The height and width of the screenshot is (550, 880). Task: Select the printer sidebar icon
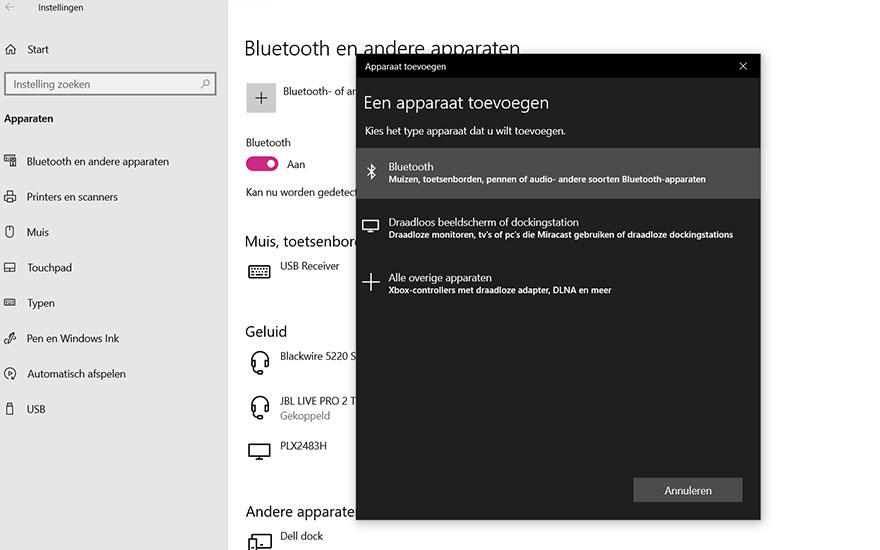point(10,197)
